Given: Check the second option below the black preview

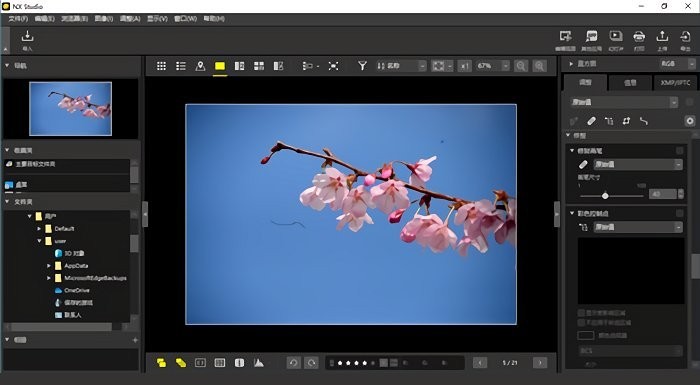Looking at the screenshot, I should (581, 322).
